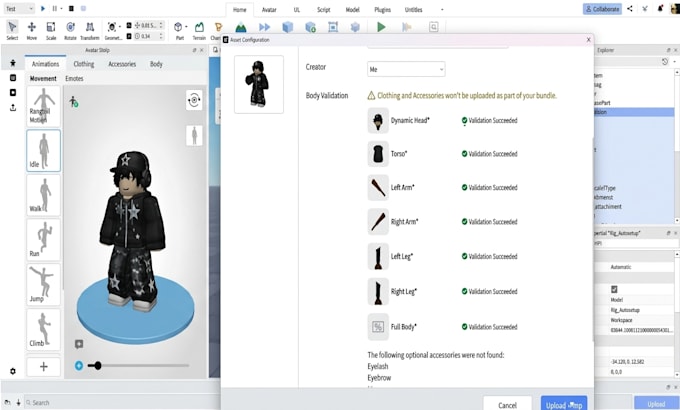Click the blue cube toolbar icon
The image size is (680, 410).
coord(288,27)
